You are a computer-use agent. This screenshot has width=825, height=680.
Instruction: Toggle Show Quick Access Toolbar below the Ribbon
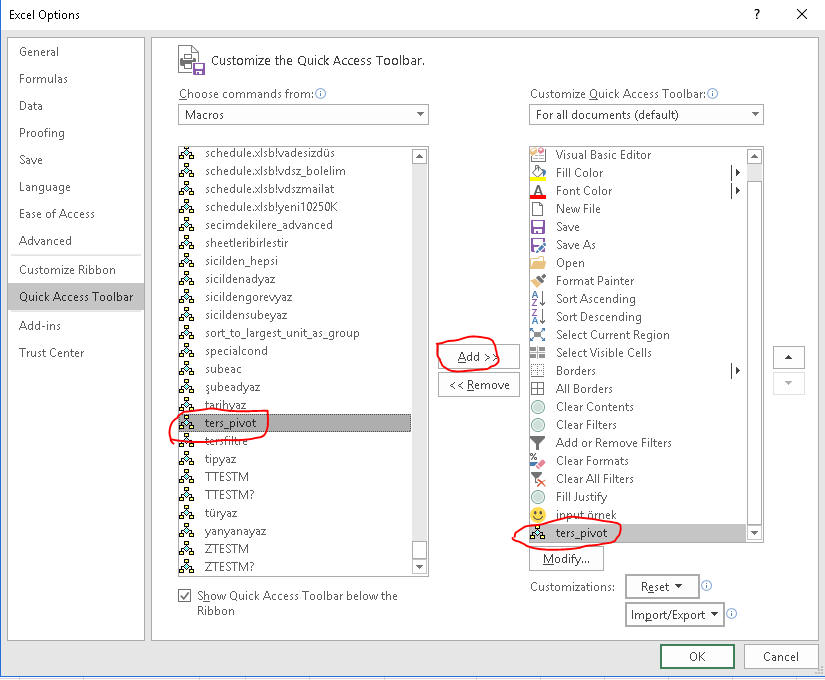coord(185,596)
